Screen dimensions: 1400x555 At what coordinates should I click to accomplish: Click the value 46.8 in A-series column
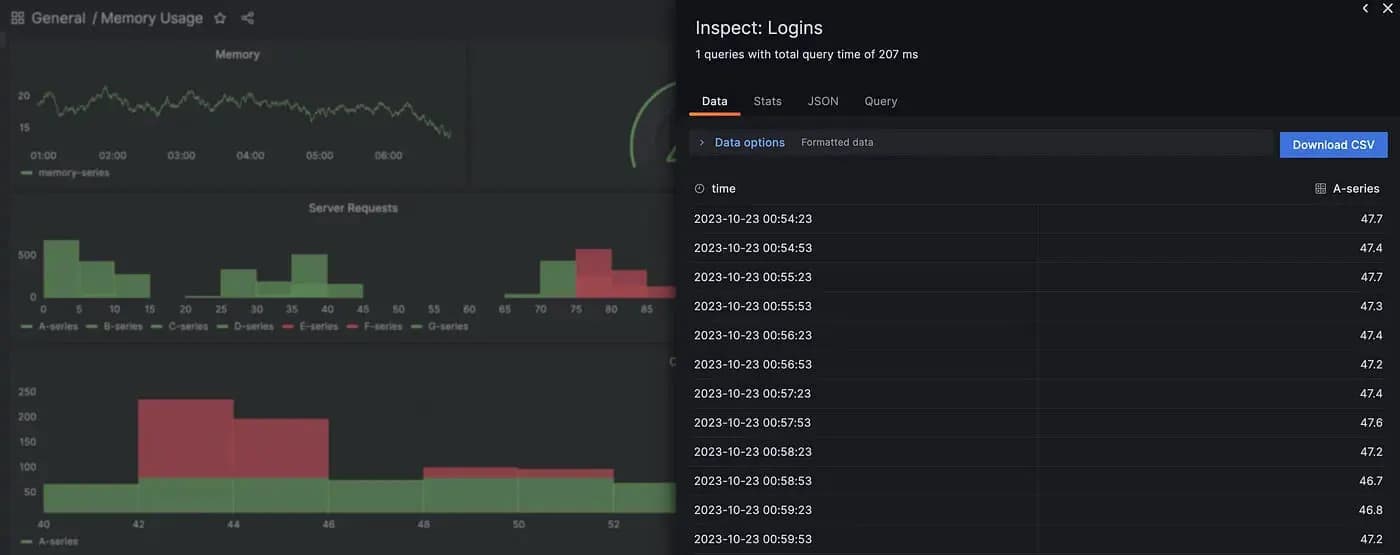[x=1371, y=510]
